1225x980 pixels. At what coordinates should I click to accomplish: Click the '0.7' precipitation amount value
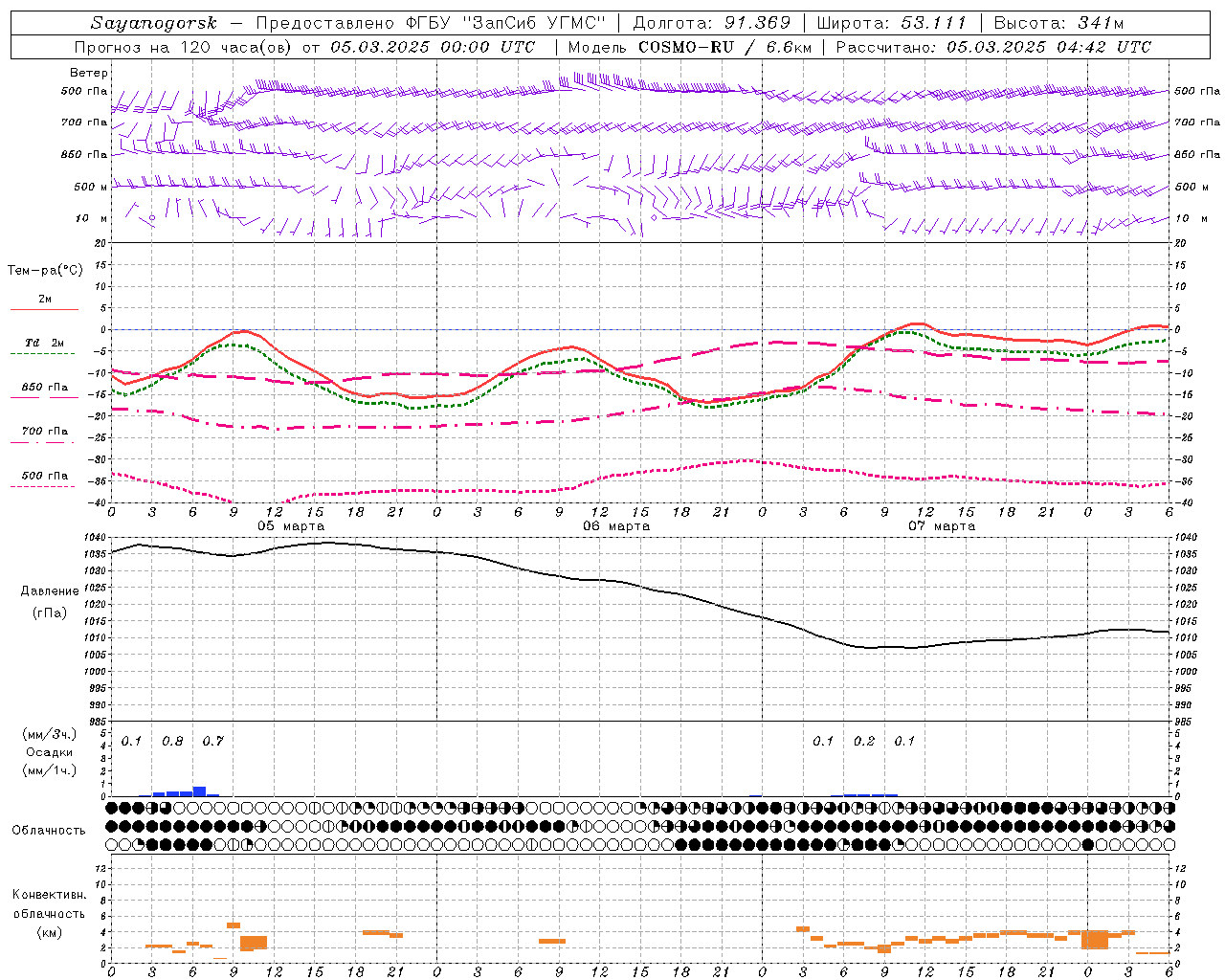click(212, 741)
